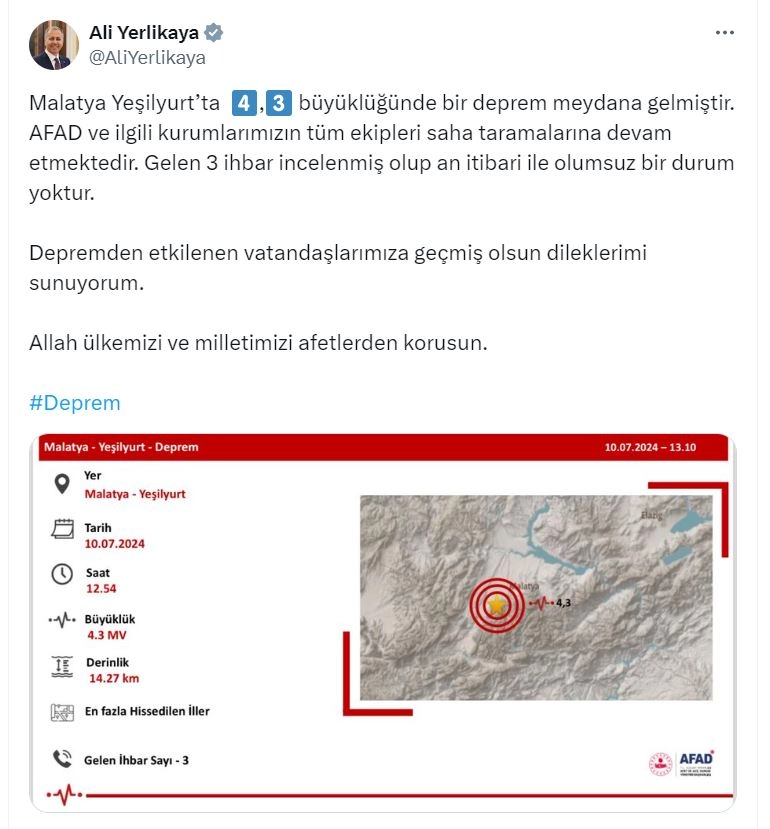Open the #Deprem hashtag
The height and width of the screenshot is (829, 770).
tap(75, 403)
